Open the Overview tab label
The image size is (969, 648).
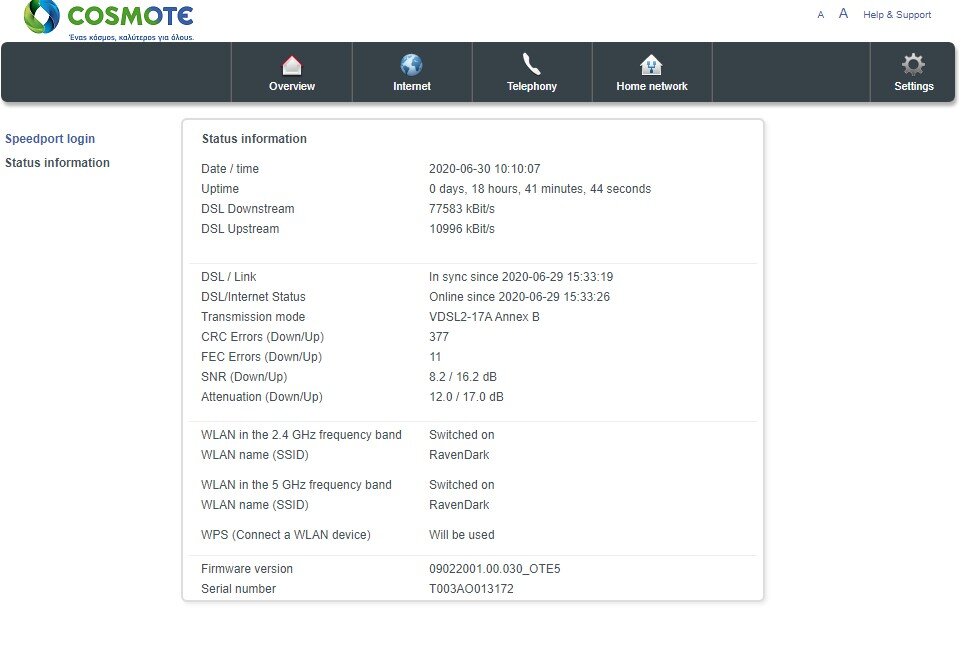tap(292, 86)
